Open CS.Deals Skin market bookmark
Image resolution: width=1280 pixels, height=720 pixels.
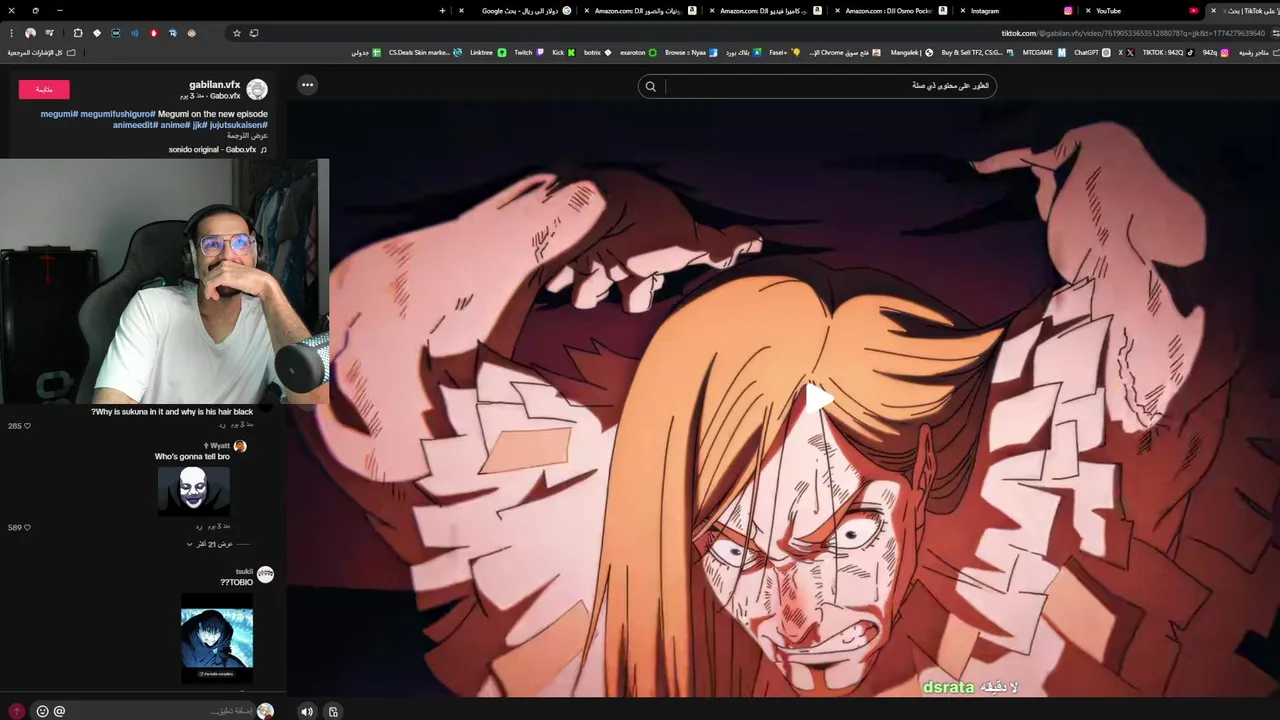[x=425, y=52]
